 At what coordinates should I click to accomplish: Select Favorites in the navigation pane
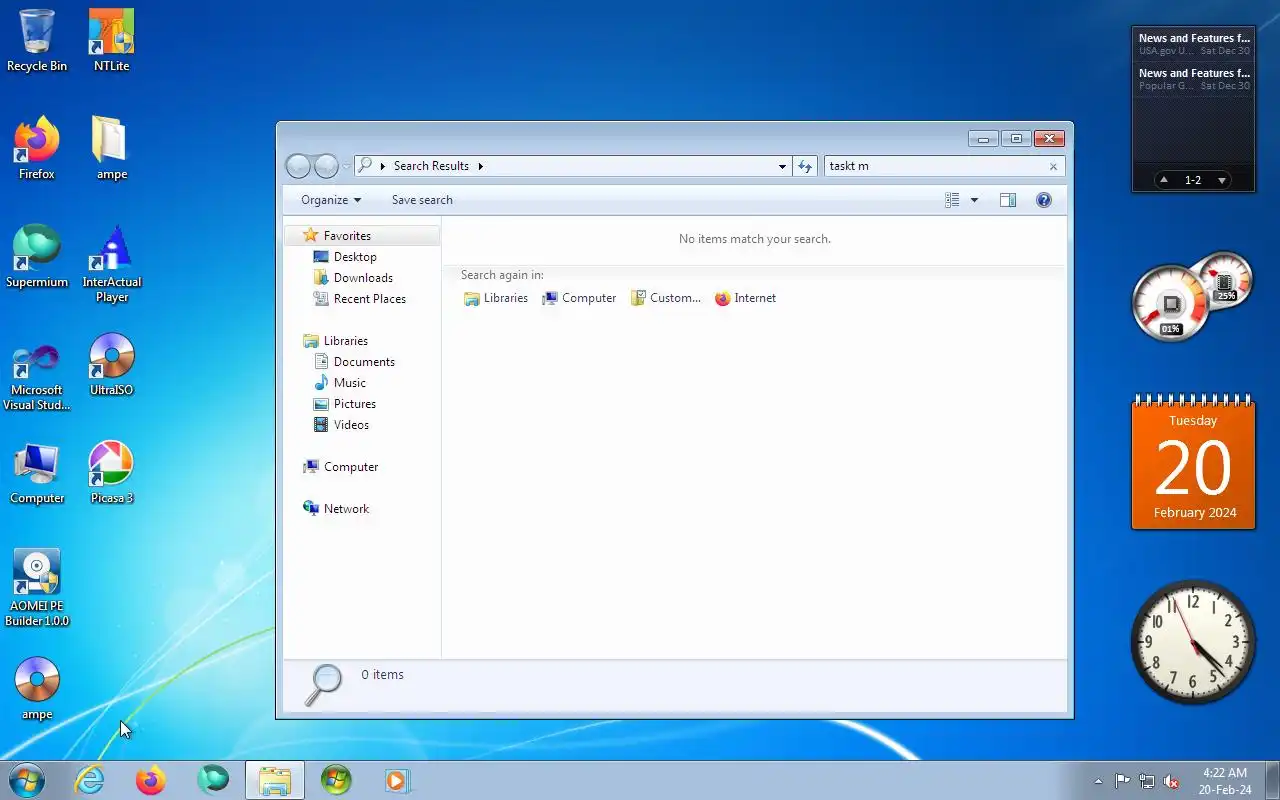[x=363, y=236]
